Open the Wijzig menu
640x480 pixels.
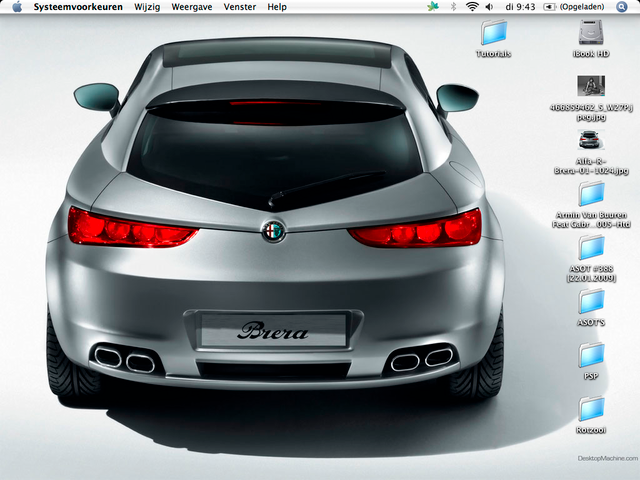pyautogui.click(x=147, y=7)
